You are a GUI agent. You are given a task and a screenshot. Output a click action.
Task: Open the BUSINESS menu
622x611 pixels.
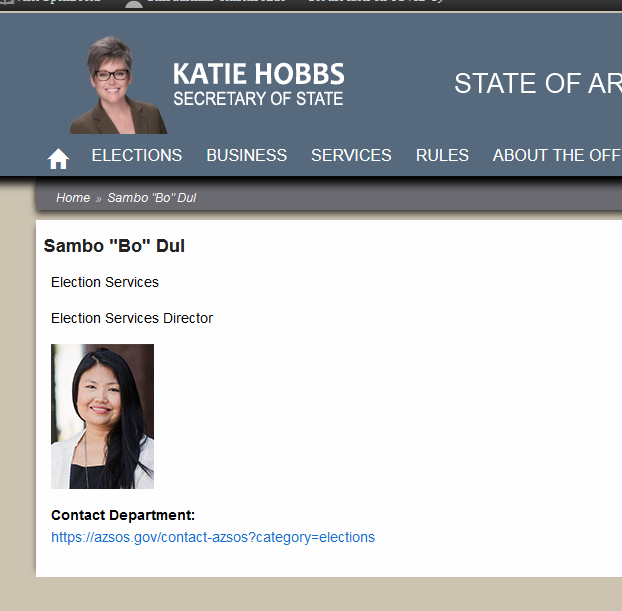[246, 155]
